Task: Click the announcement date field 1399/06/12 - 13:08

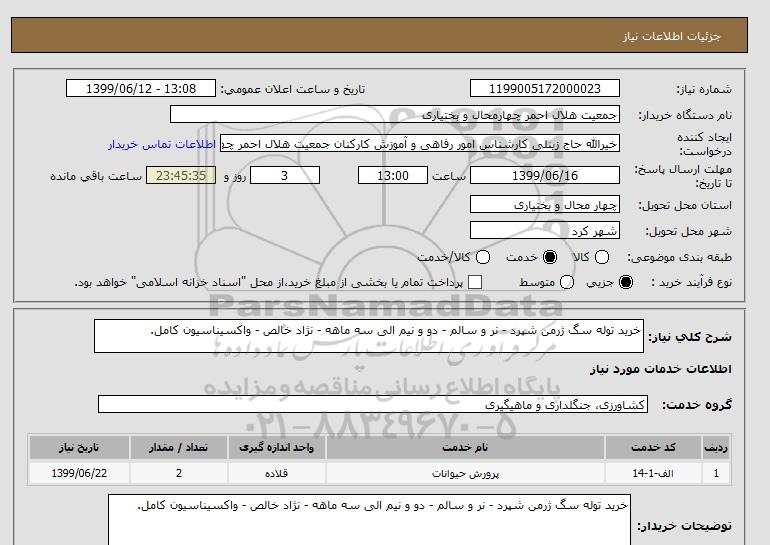Action: click(x=141, y=88)
